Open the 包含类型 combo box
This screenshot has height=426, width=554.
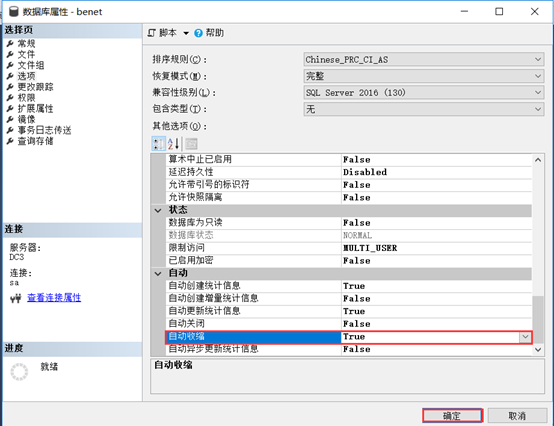pyautogui.click(x=424, y=109)
